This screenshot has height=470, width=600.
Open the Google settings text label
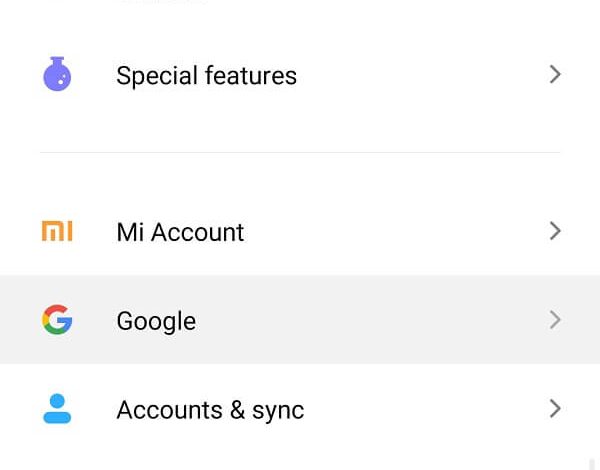(x=157, y=321)
